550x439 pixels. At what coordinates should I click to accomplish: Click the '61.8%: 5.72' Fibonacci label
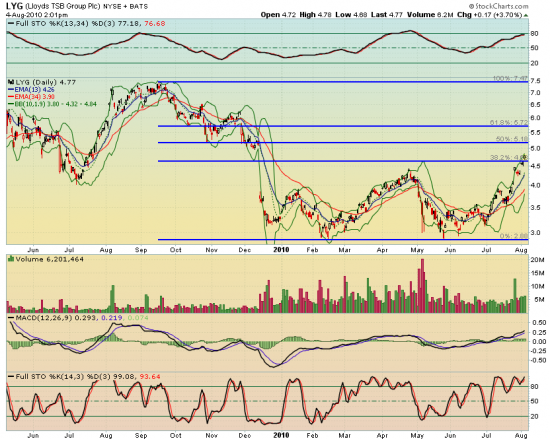[x=509, y=122]
